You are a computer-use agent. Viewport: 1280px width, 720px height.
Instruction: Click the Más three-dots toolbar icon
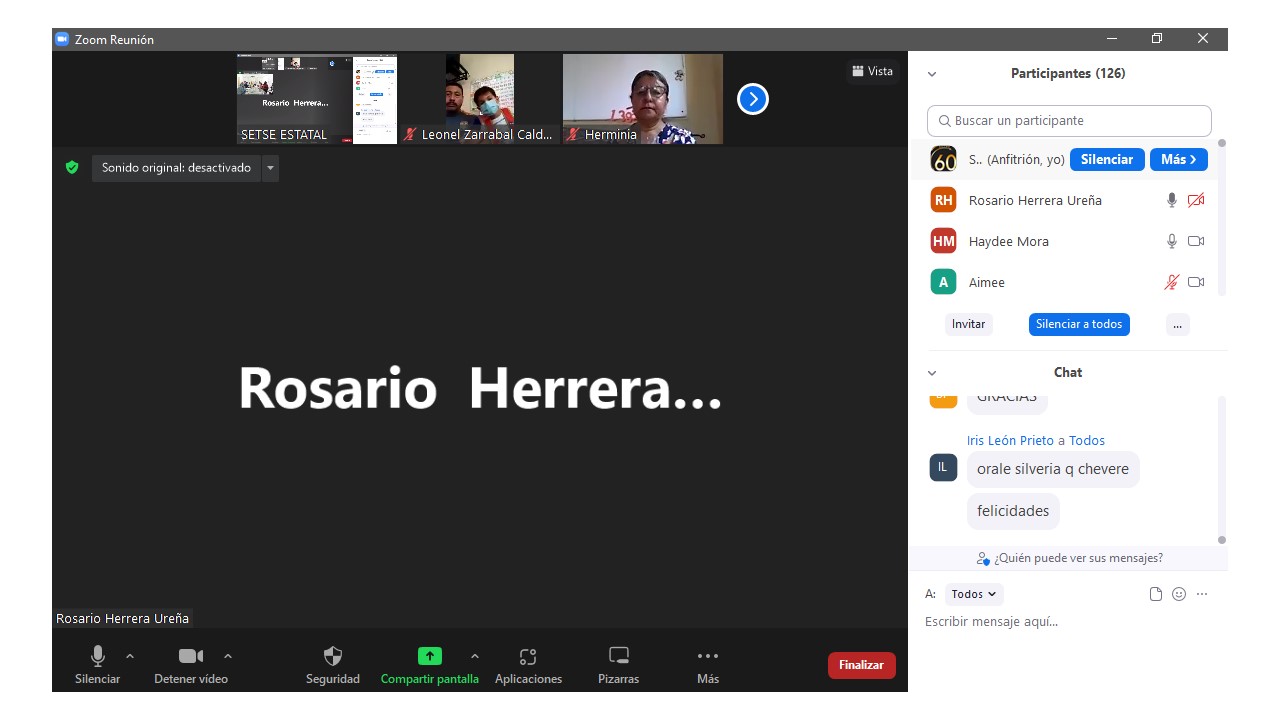(x=707, y=657)
